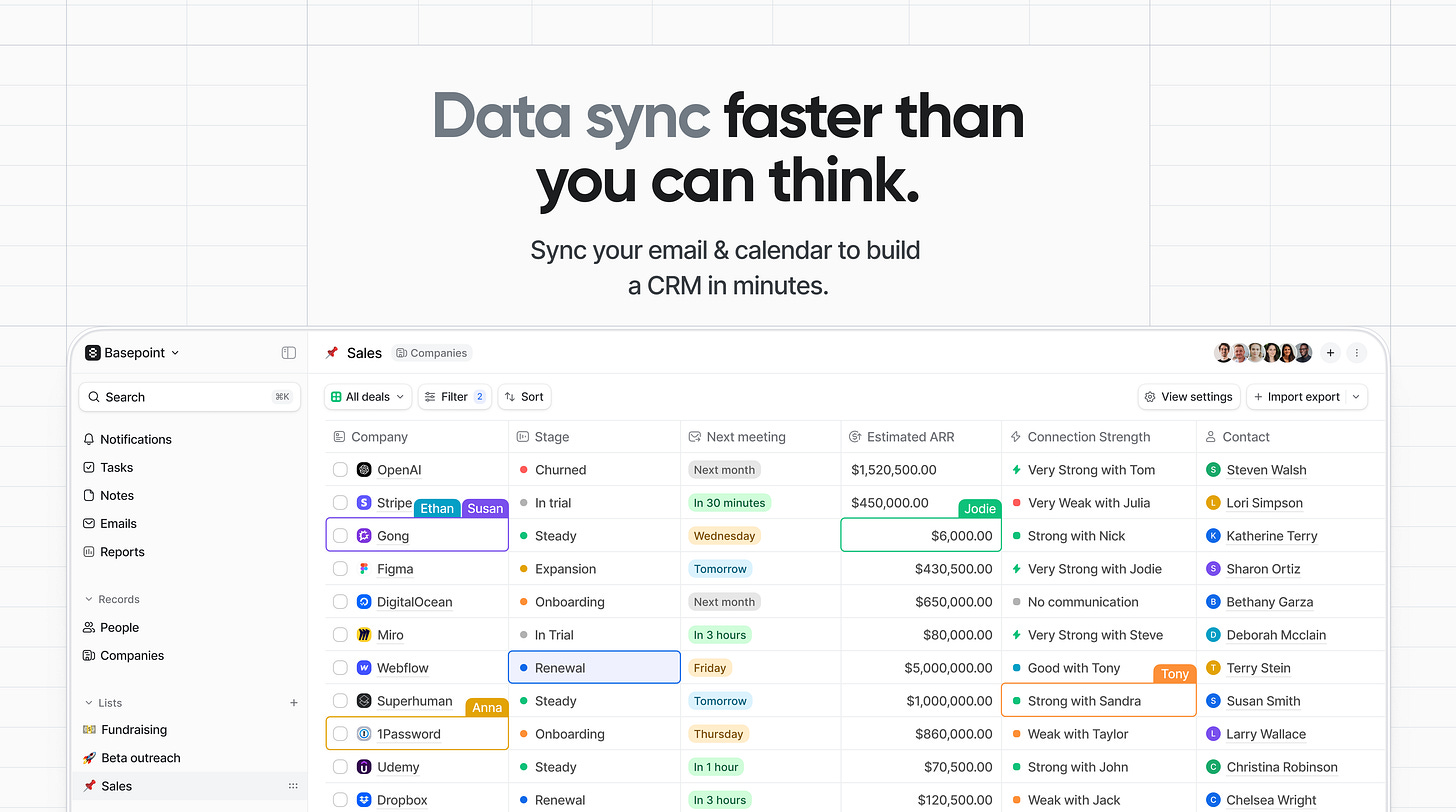Open Tasks in the sidebar
Viewport: 1456px width, 812px height.
pyautogui.click(x=108, y=467)
